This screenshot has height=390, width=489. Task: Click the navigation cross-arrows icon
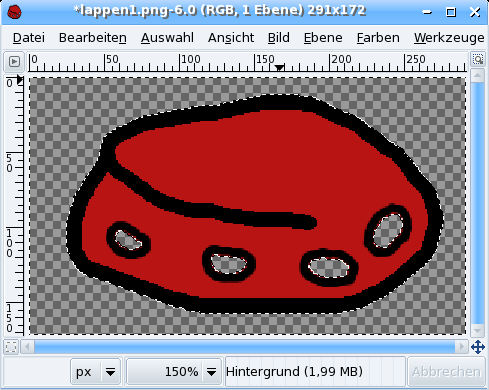coord(478,347)
